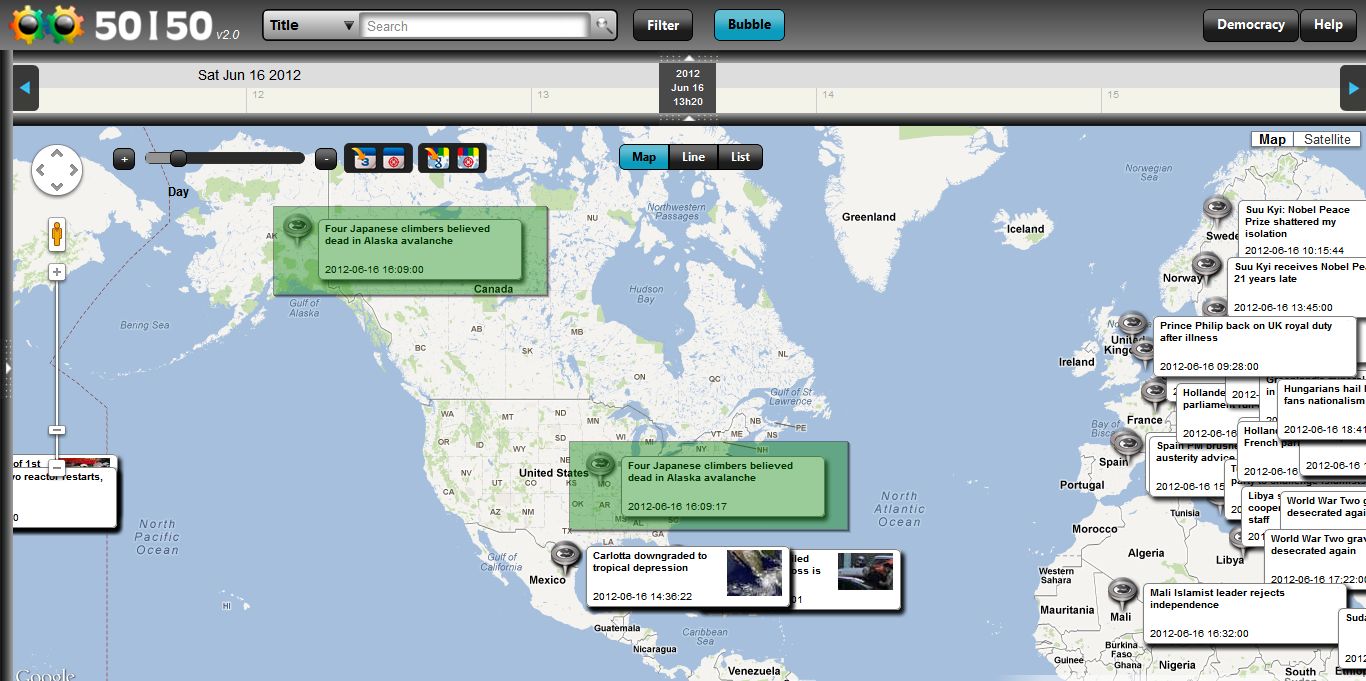Click the hour 14 tick on timeline
Viewport: 1366px width, 681px height.
pos(827,95)
